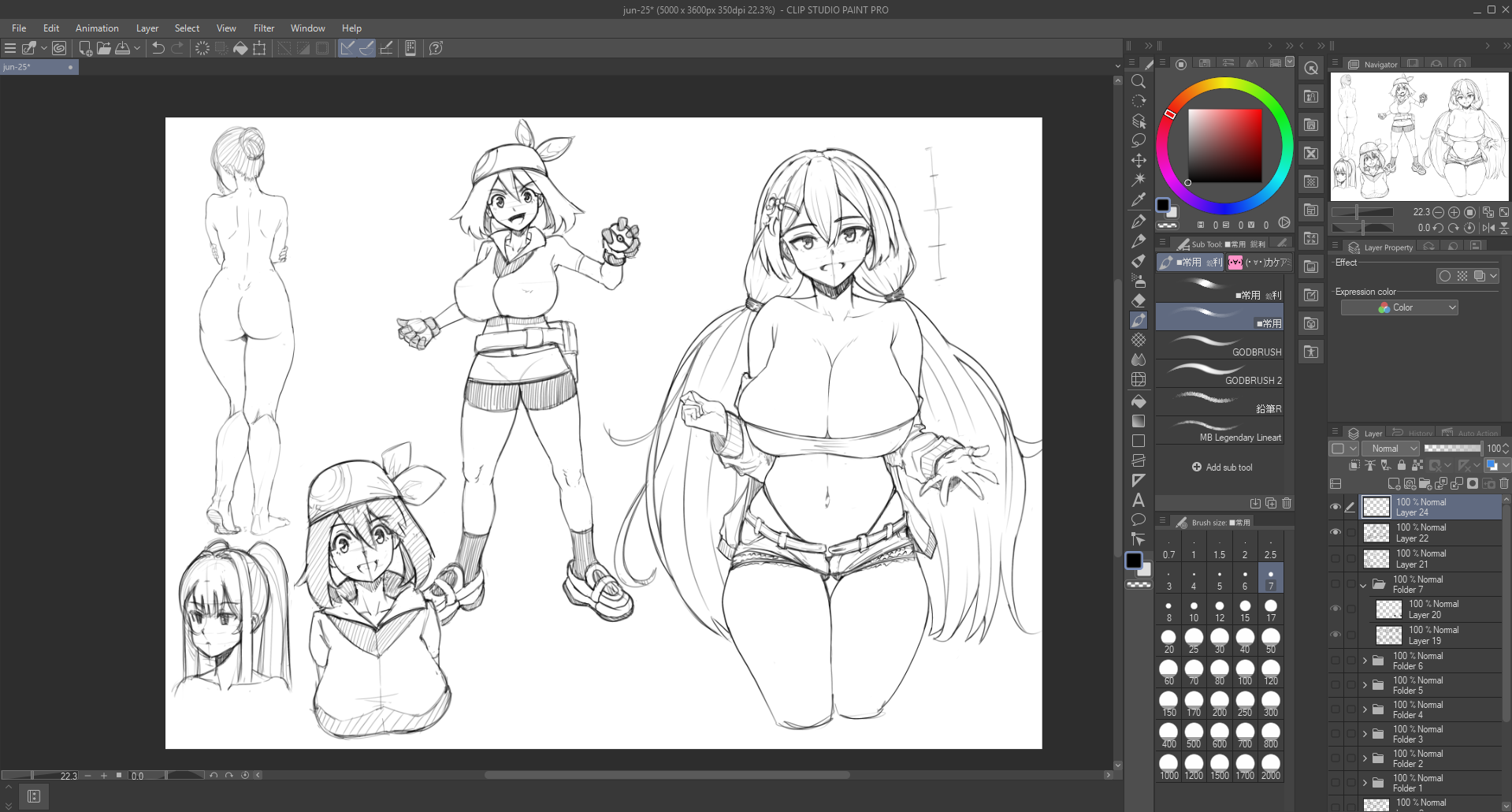Expand Folder 4 in layer list
The height and width of the screenshot is (812, 1512).
click(x=1365, y=710)
